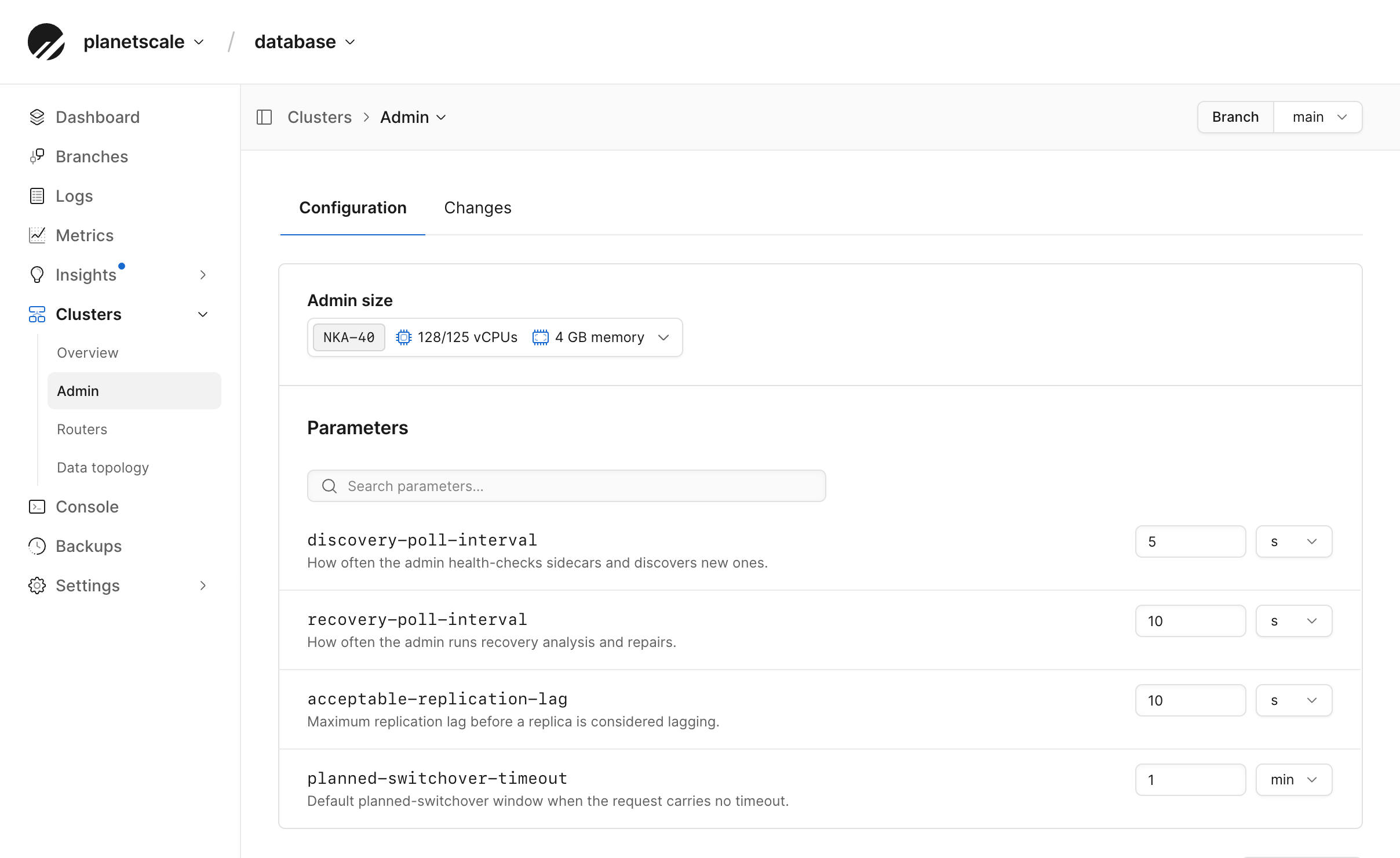1400x858 pixels.
Task: Expand the Insights submenu chevron
Action: pyautogui.click(x=203, y=275)
